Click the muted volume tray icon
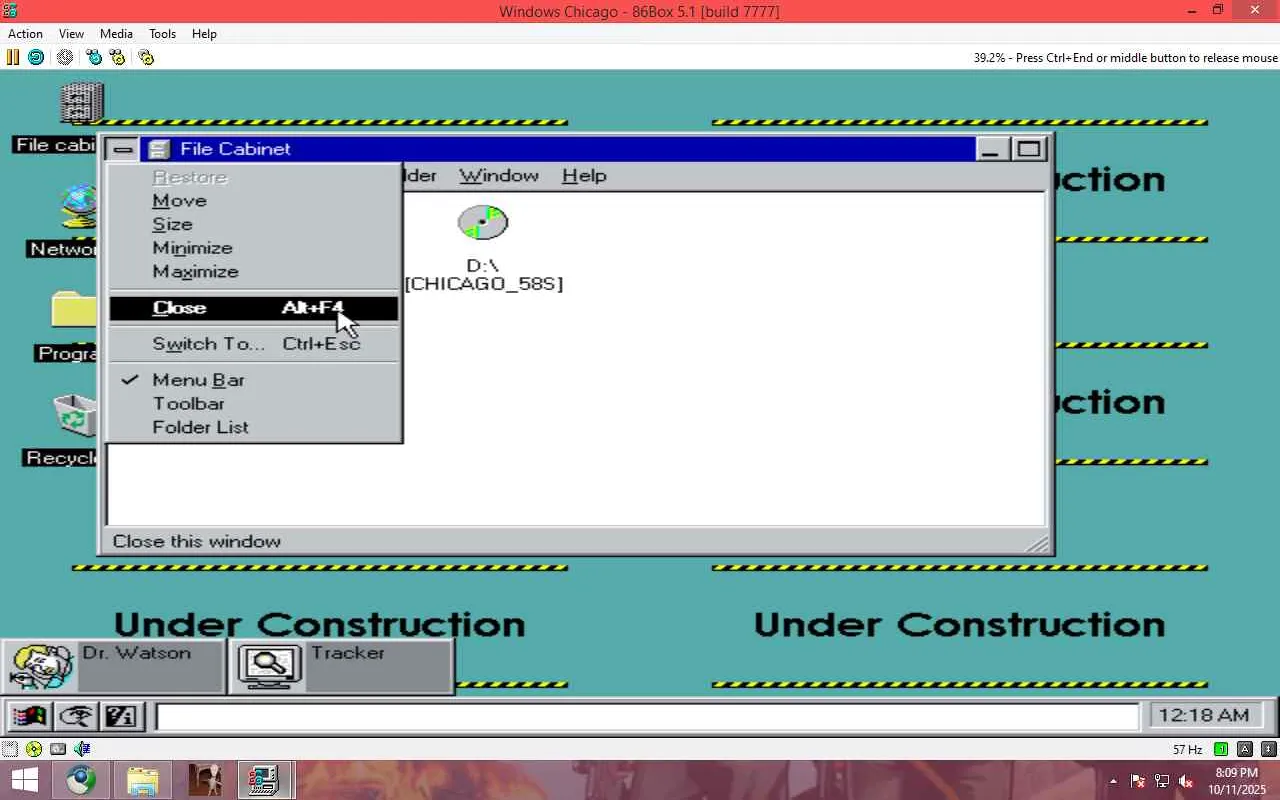 (1186, 781)
